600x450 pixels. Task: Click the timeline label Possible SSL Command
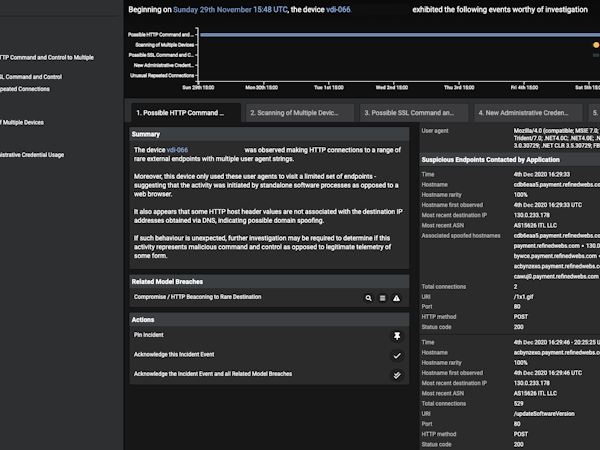tap(161, 55)
